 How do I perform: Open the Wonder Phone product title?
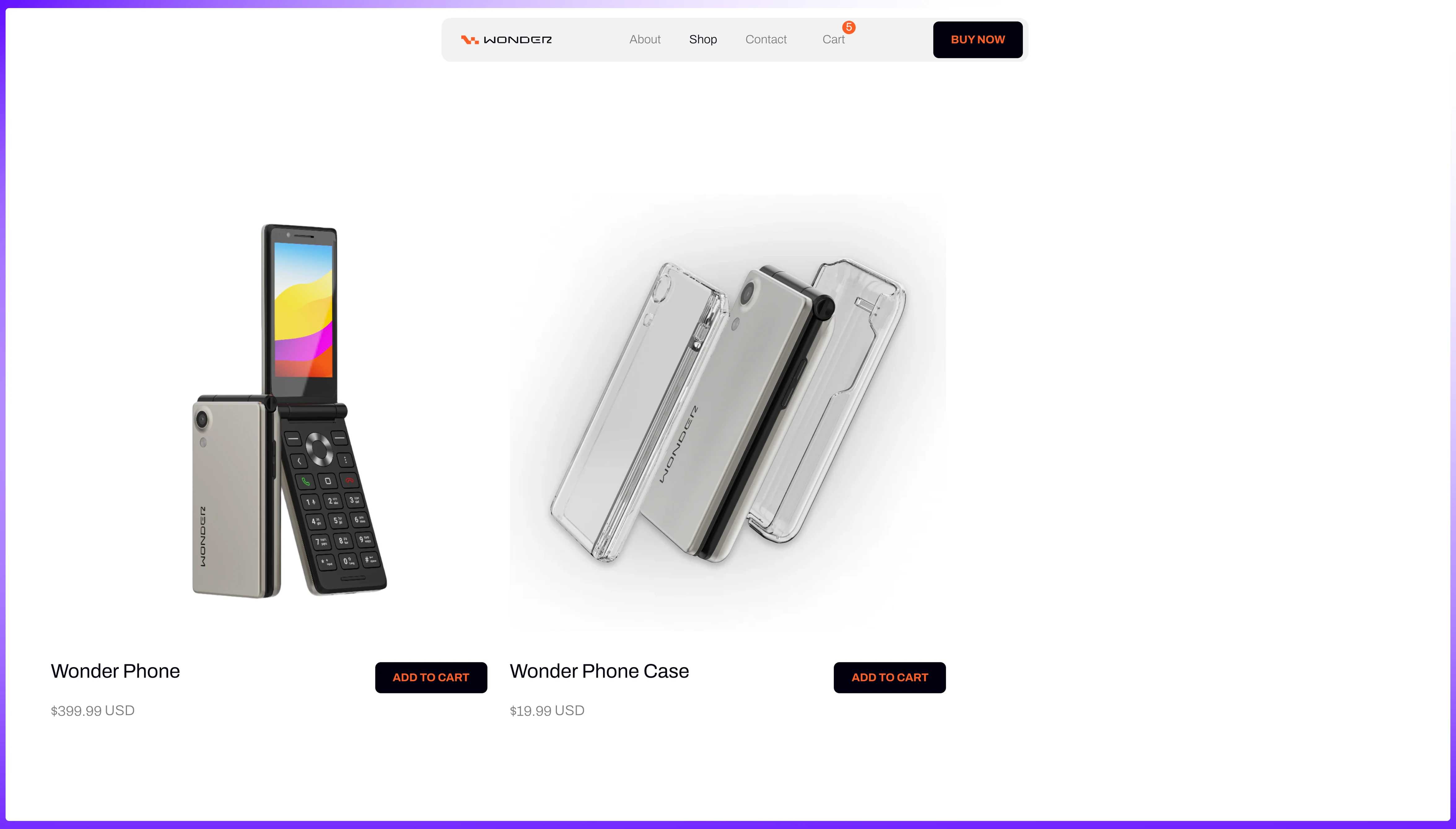pyautogui.click(x=116, y=671)
